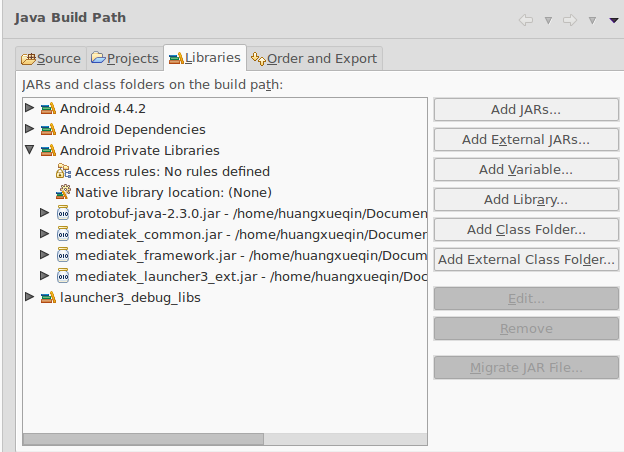Select the mediatek_launcher3_ext.jar row text
The height and width of the screenshot is (452, 624).
[x=251, y=277]
